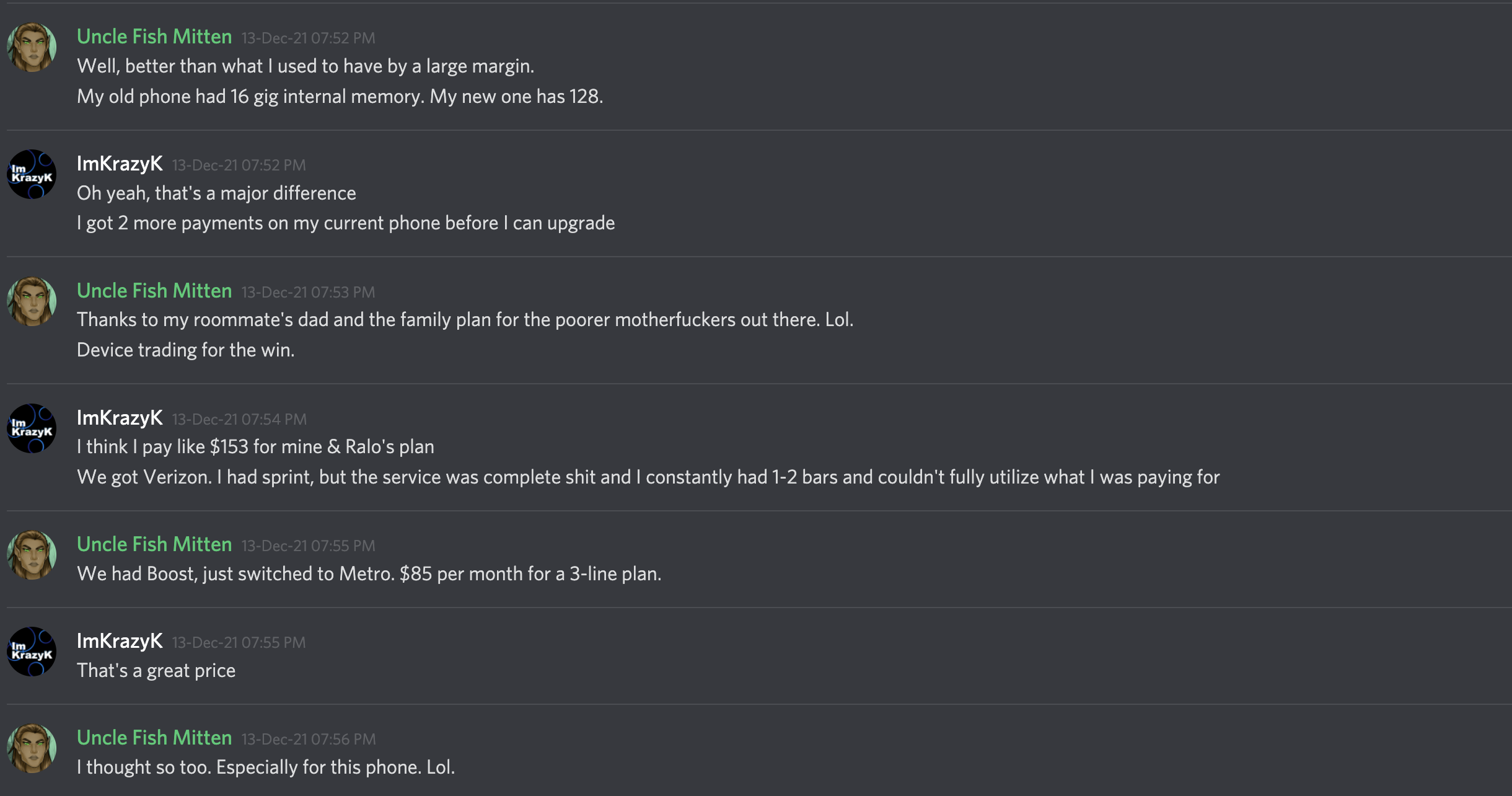Click the message "My old phone had 16 gig"
This screenshot has height=796, width=1512.
click(x=340, y=96)
